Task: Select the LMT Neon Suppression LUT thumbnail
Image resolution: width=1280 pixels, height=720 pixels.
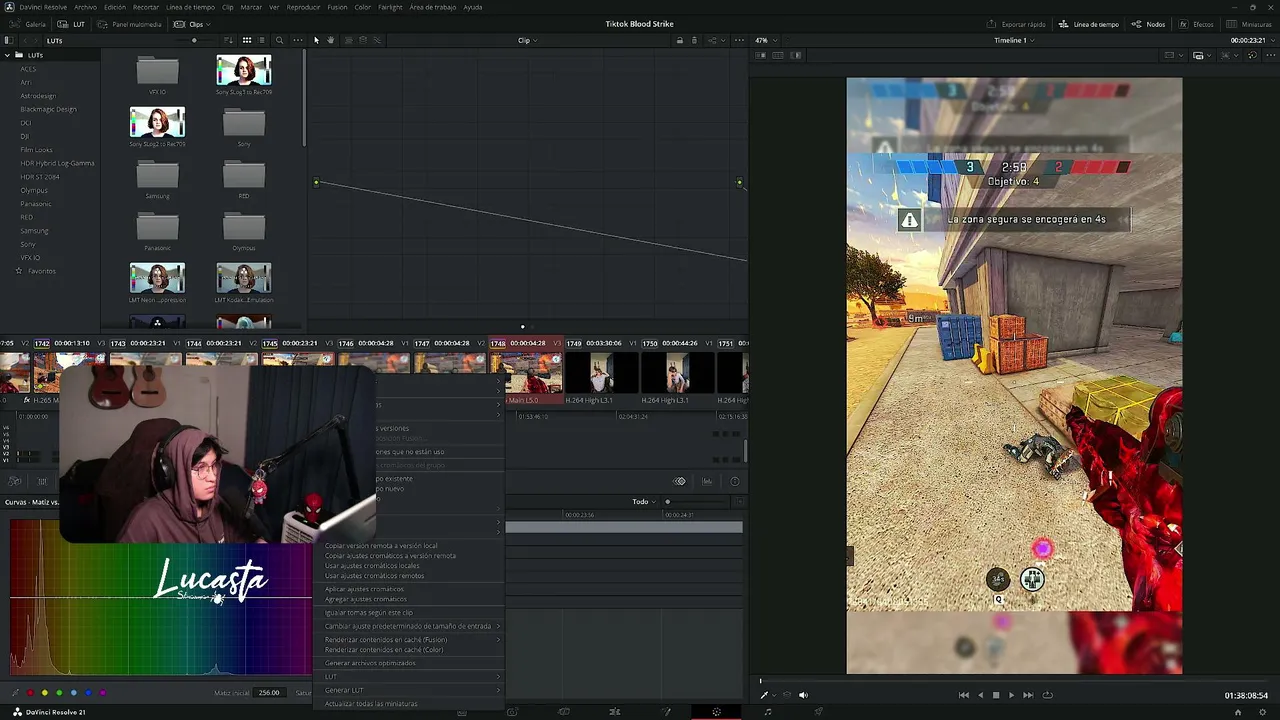Action: click(157, 277)
